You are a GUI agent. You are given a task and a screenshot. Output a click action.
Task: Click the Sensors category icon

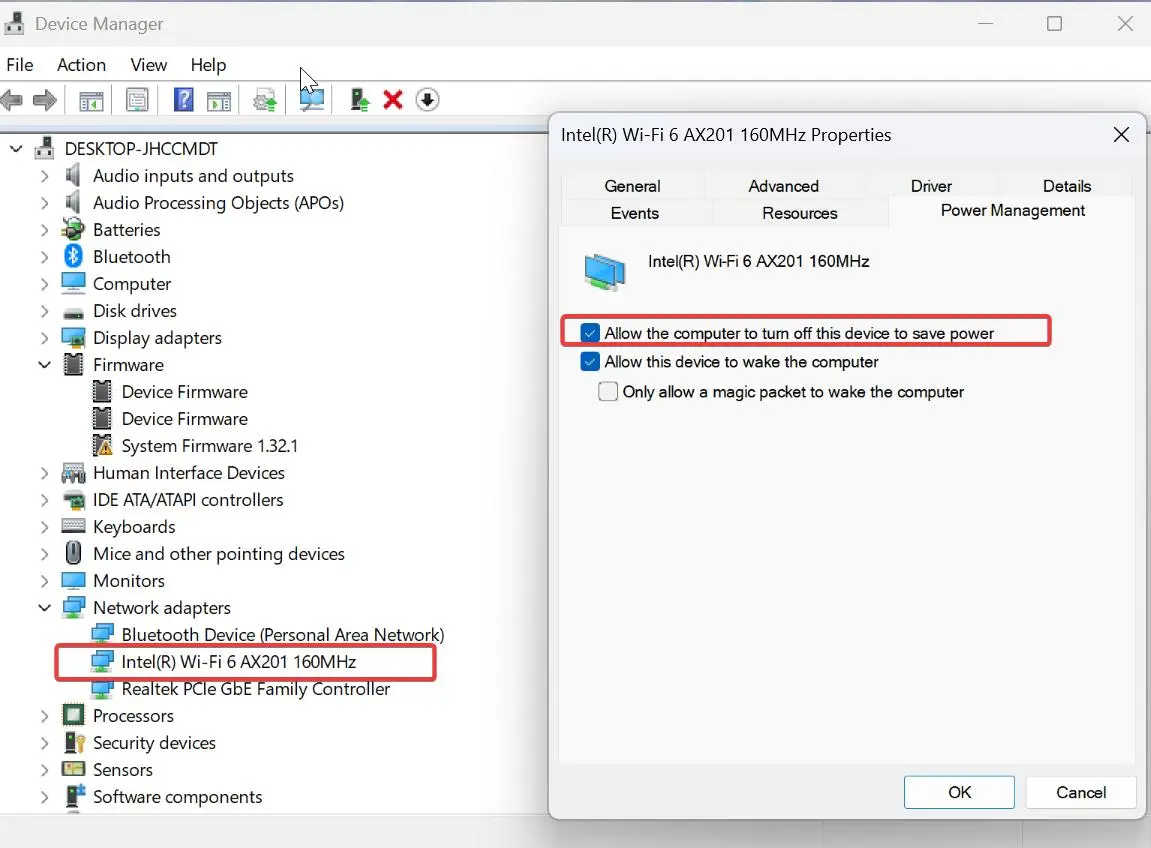click(x=73, y=769)
